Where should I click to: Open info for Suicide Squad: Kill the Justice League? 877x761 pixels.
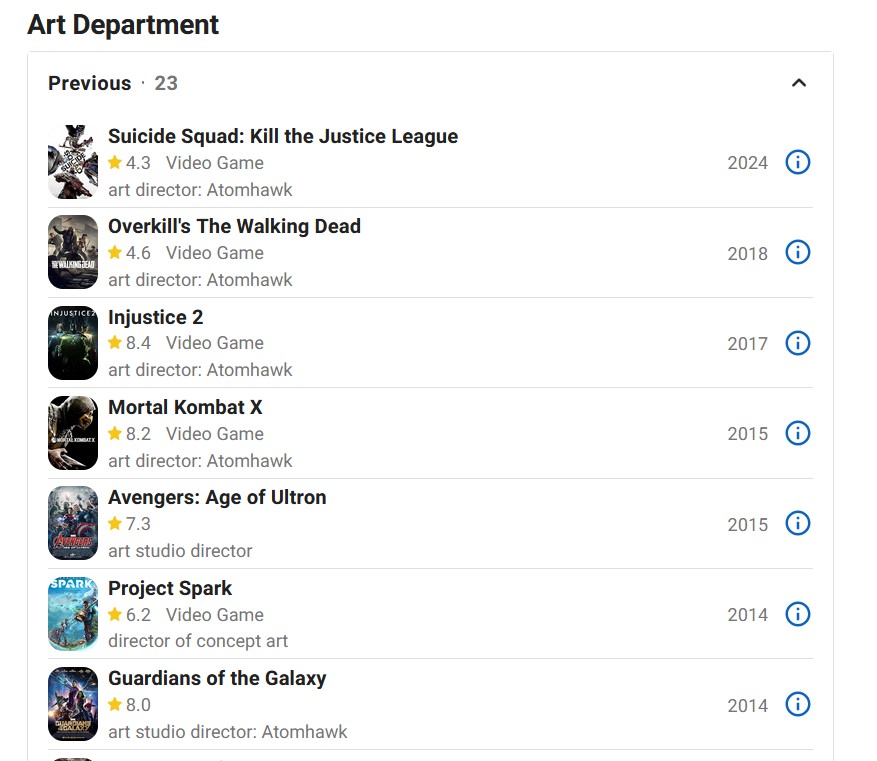pyautogui.click(x=798, y=162)
